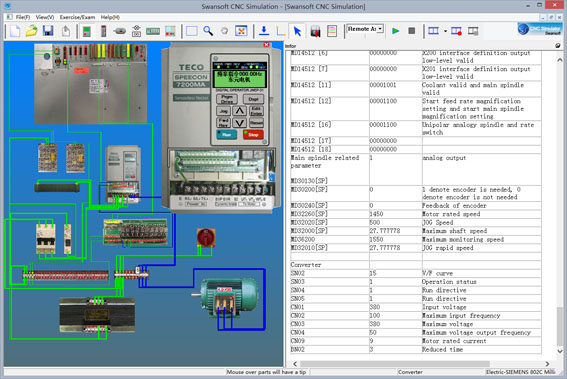Screen dimensions: 567x379
Task: Stop simulation with gray square button
Action: (412, 31)
